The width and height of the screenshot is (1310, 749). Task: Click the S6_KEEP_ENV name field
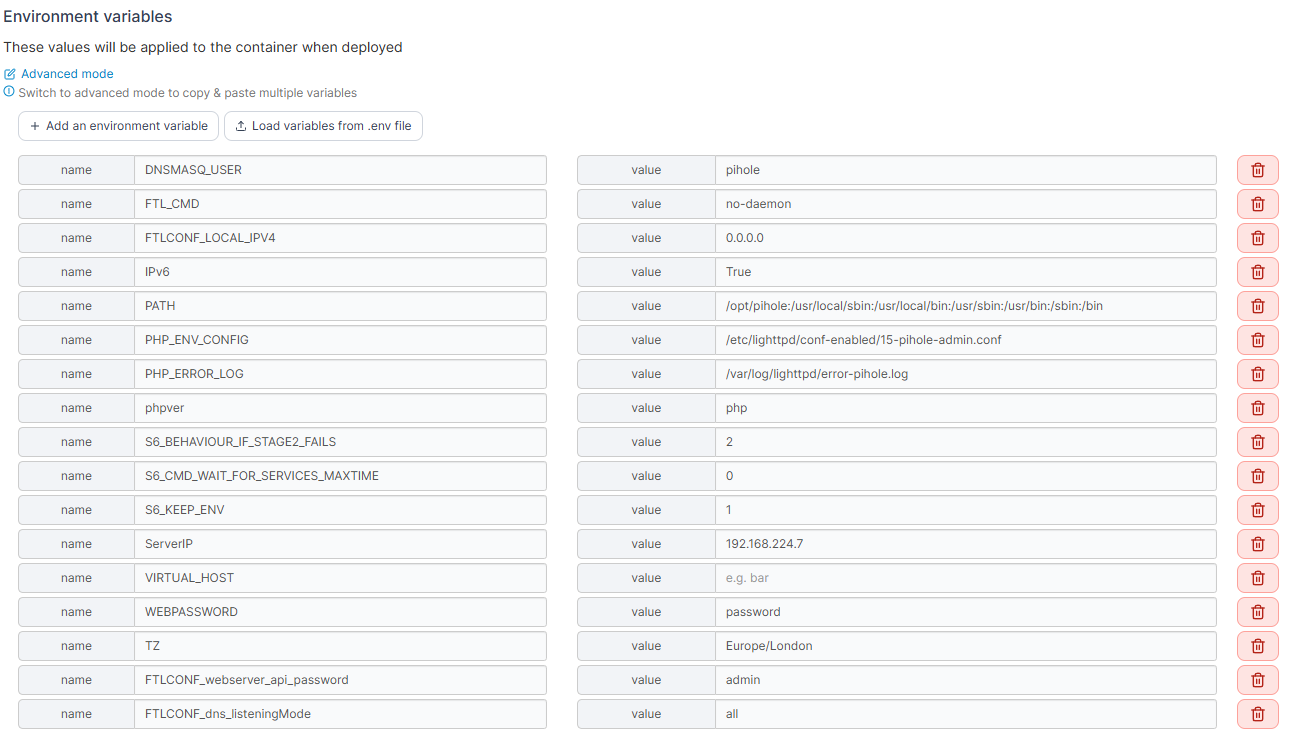click(x=340, y=510)
